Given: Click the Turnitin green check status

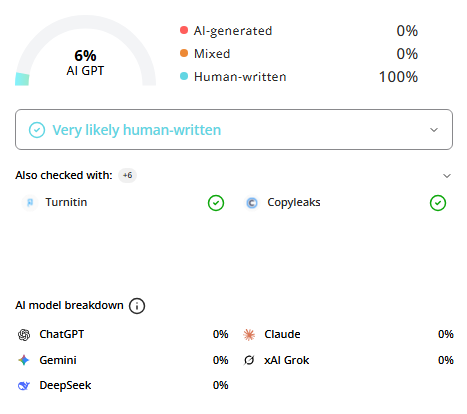Looking at the screenshot, I should tap(216, 203).
